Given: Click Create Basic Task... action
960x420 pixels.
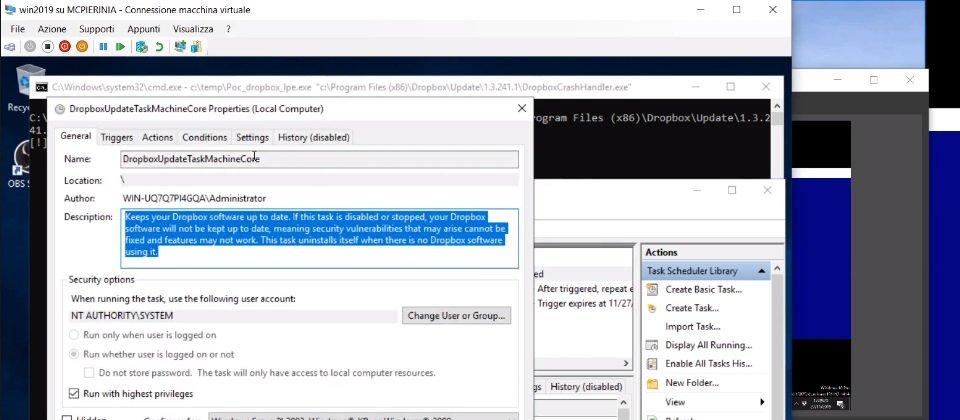Looking at the screenshot, I should coord(703,290).
